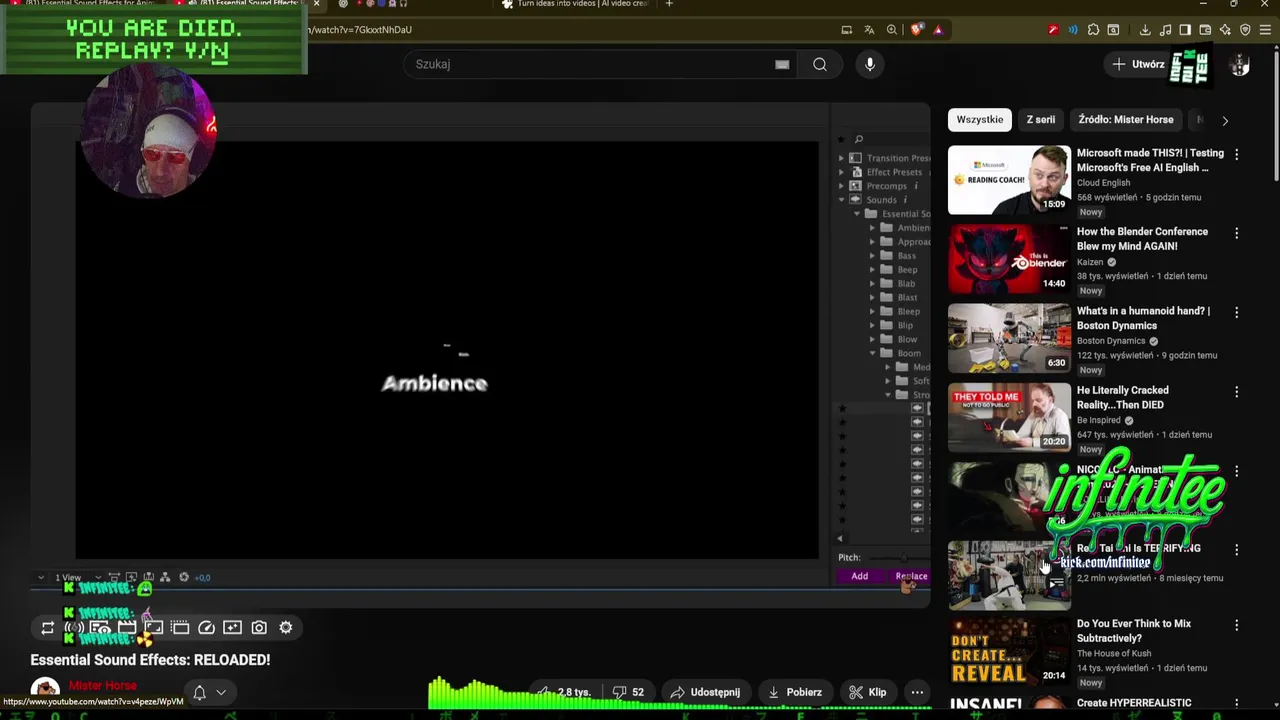Open browser downloads arrow icon
Viewport: 1280px width, 720px height.
1145,30
